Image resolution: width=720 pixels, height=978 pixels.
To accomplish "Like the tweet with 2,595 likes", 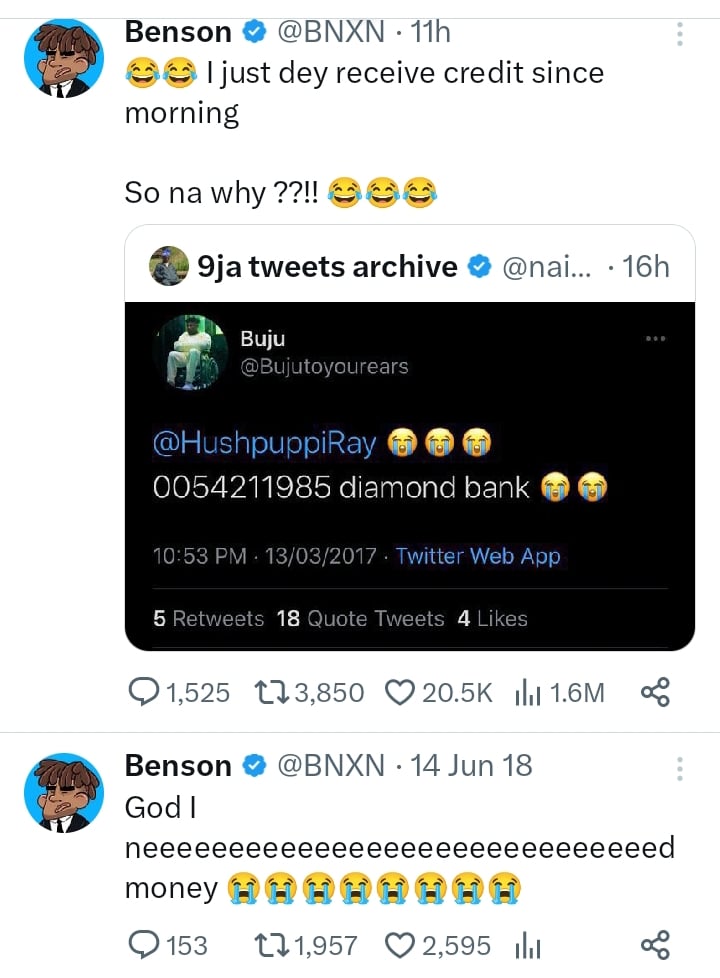I will tap(401, 944).
